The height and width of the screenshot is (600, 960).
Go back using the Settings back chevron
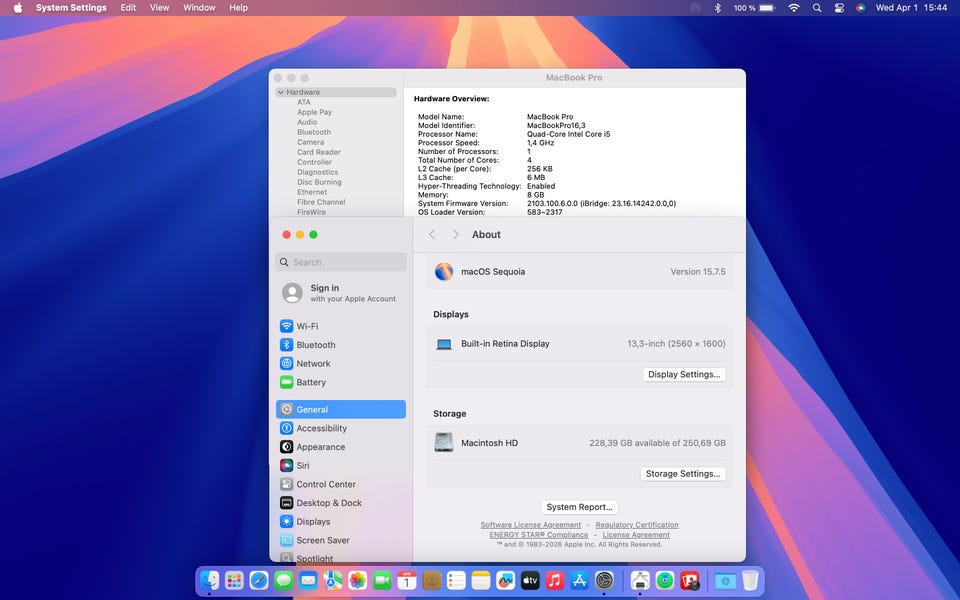432,234
